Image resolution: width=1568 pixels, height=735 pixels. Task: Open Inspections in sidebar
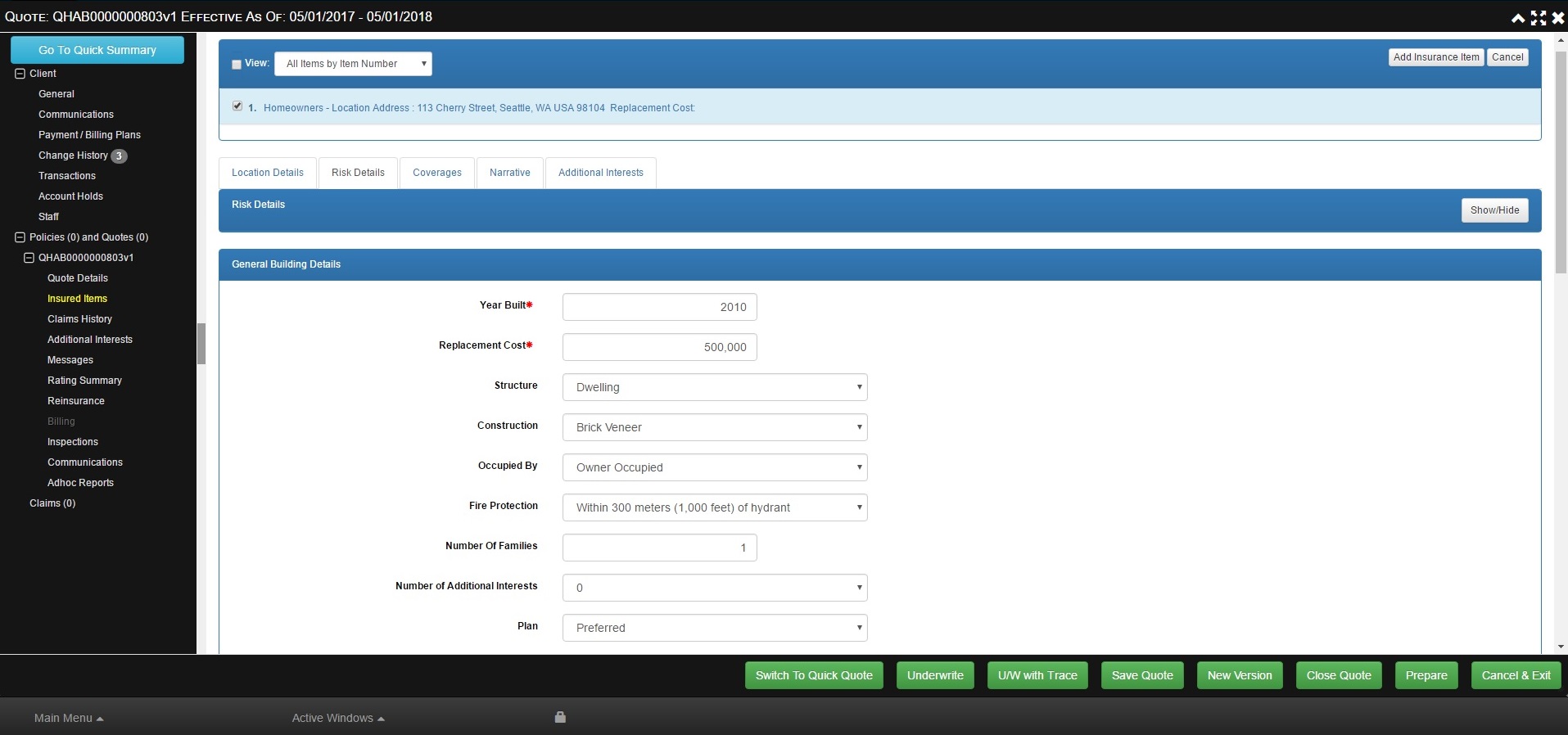click(x=73, y=442)
